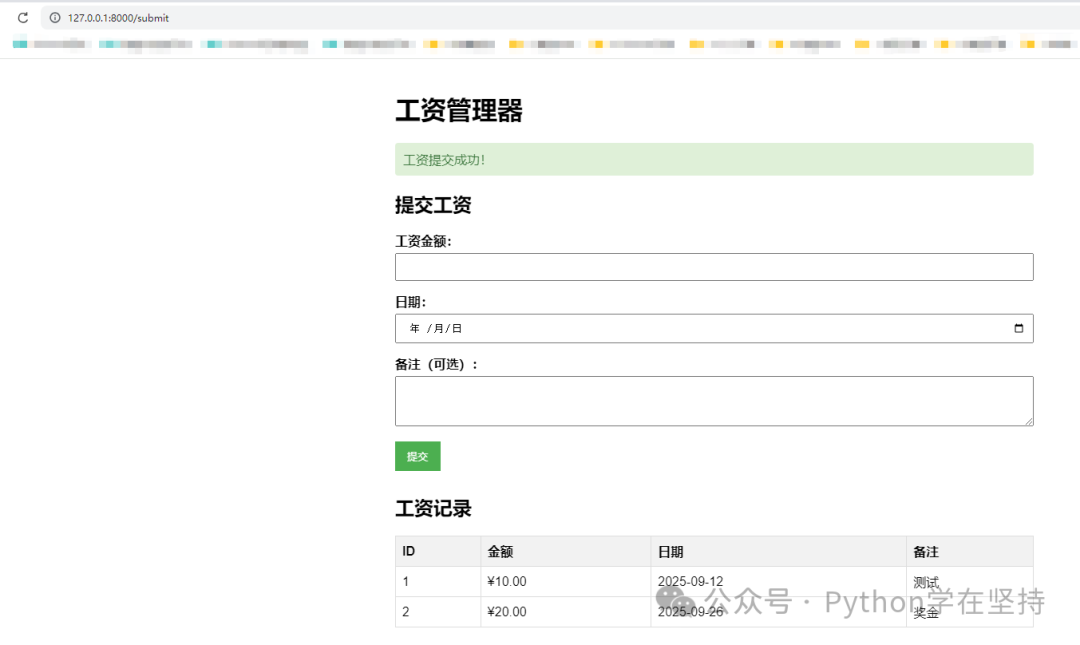Click the ID column header
1080x645 pixels.
coord(438,551)
